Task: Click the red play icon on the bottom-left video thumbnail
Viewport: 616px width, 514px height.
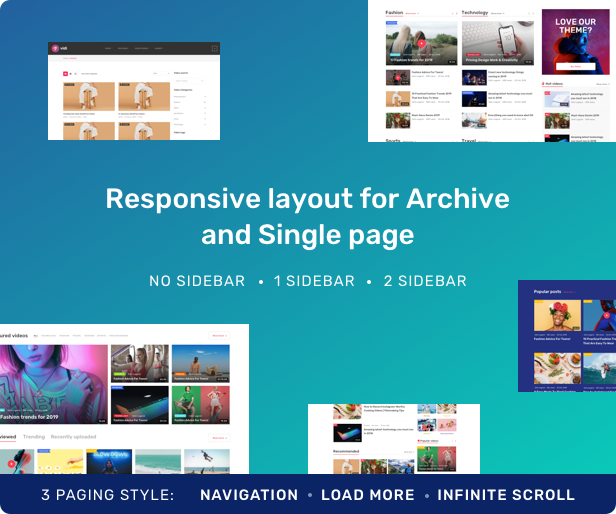Action: [13, 462]
